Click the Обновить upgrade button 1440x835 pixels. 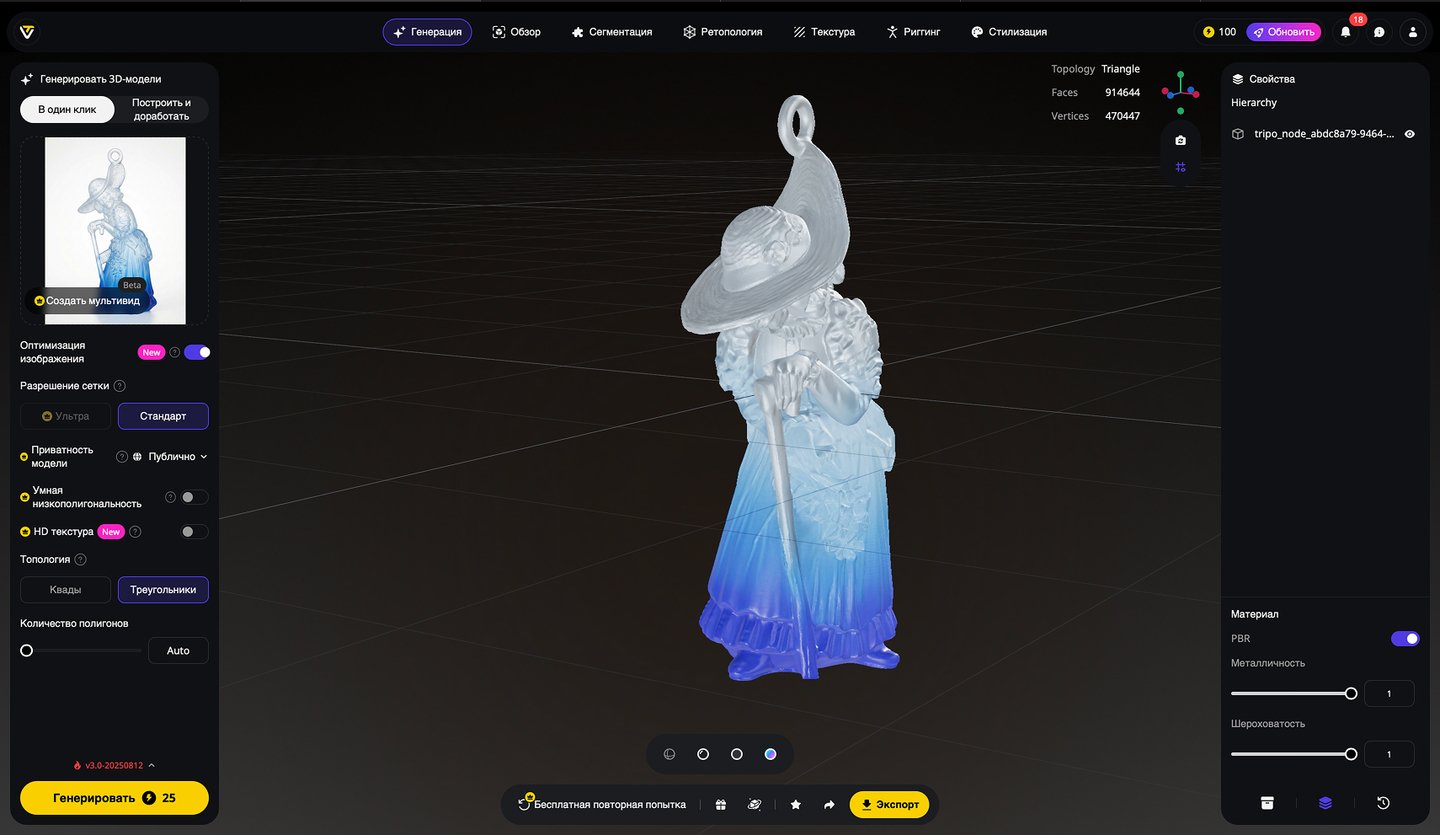pyautogui.click(x=1283, y=32)
